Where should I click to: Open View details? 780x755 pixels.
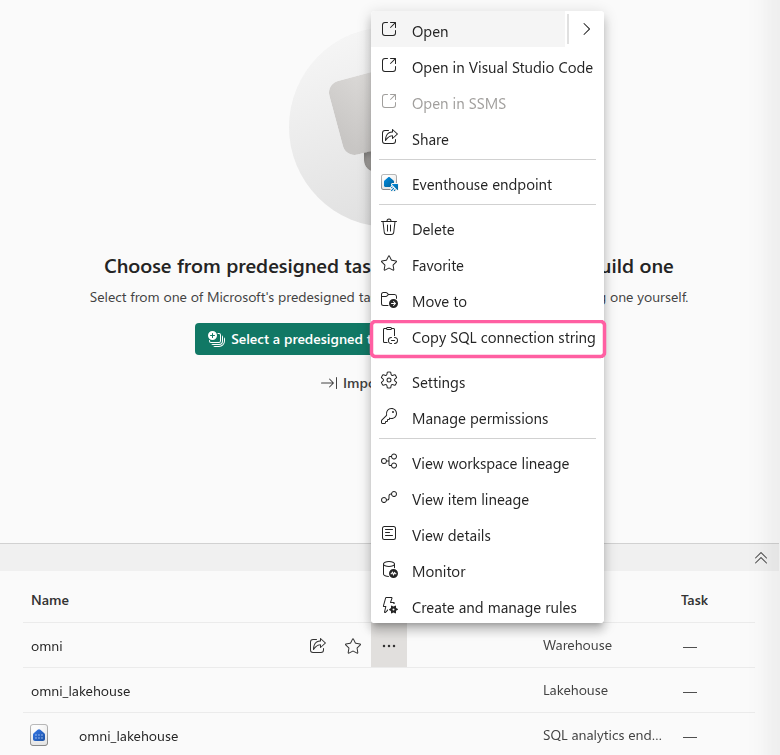(488, 535)
